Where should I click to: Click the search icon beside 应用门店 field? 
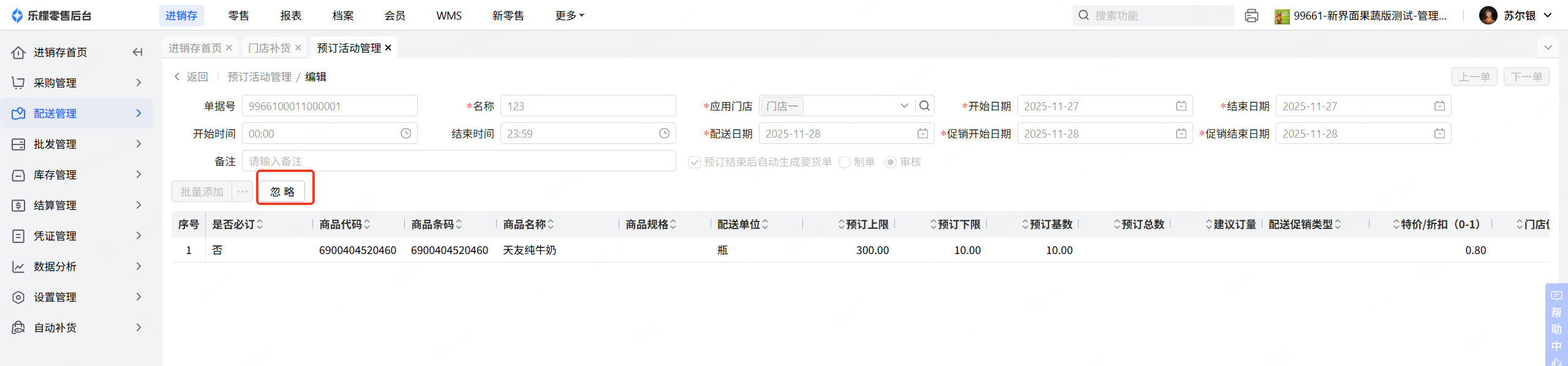pos(924,106)
